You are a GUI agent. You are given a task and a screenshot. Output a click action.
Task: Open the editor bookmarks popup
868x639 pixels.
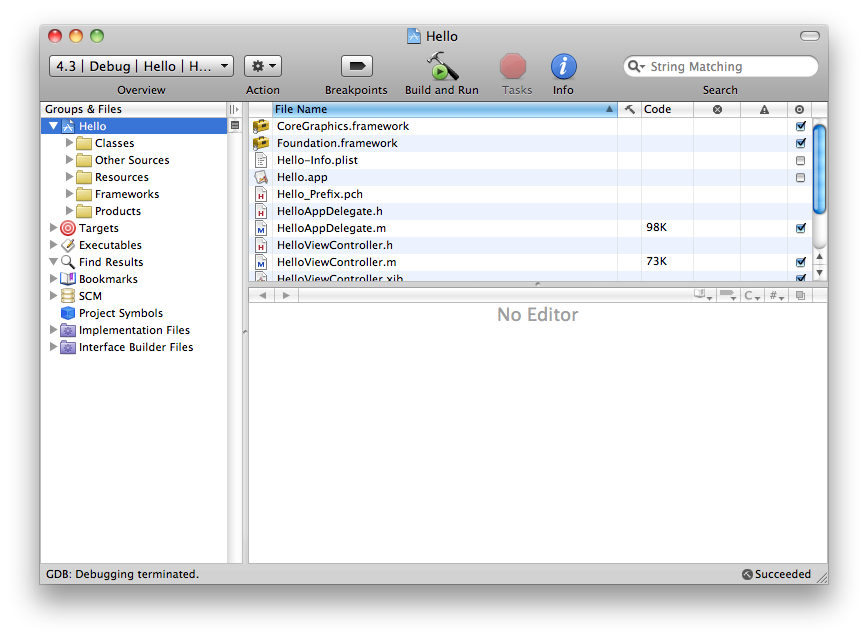(703, 295)
